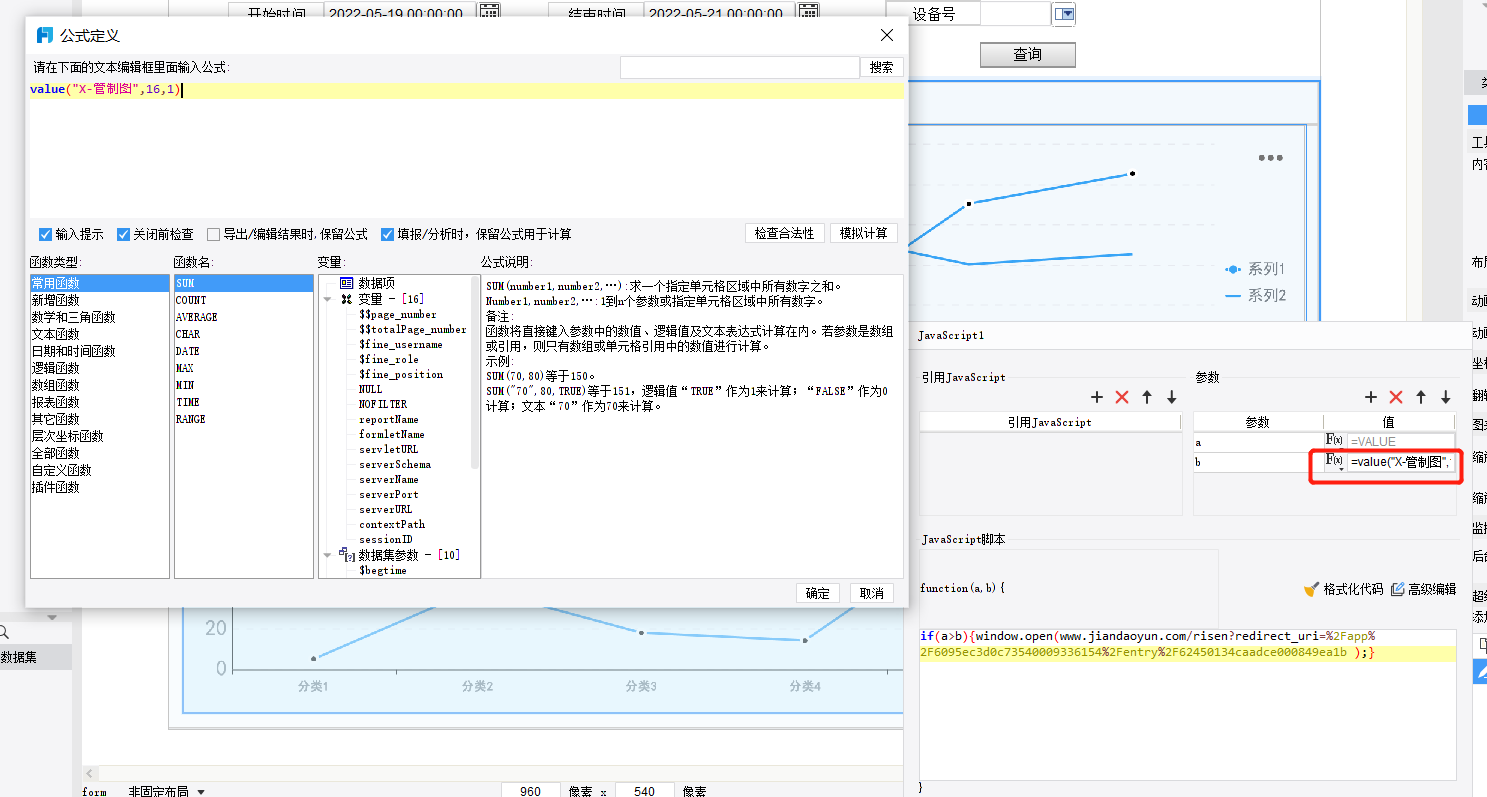The image size is (1487, 797).
Task: Open calendar picker for 结束时间
Action: pos(808,12)
